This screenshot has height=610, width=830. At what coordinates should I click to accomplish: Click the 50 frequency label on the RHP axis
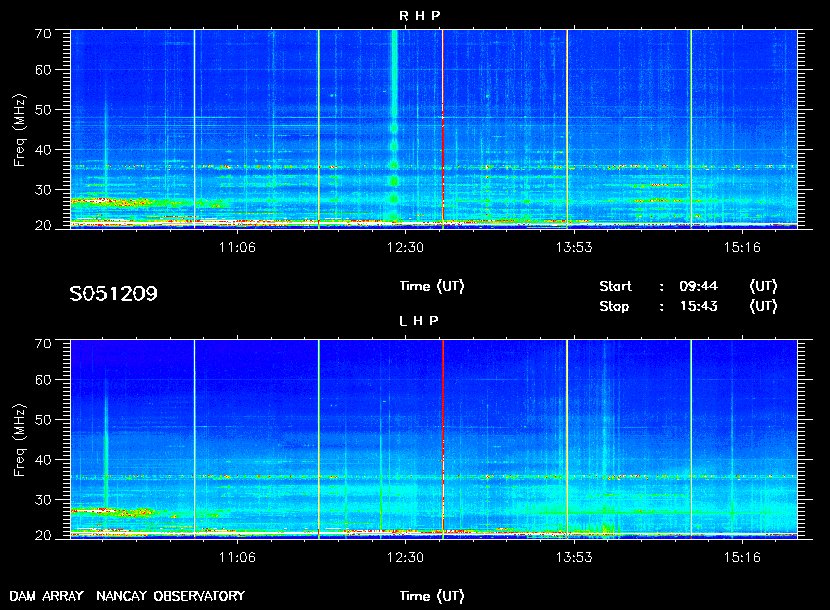click(43, 110)
